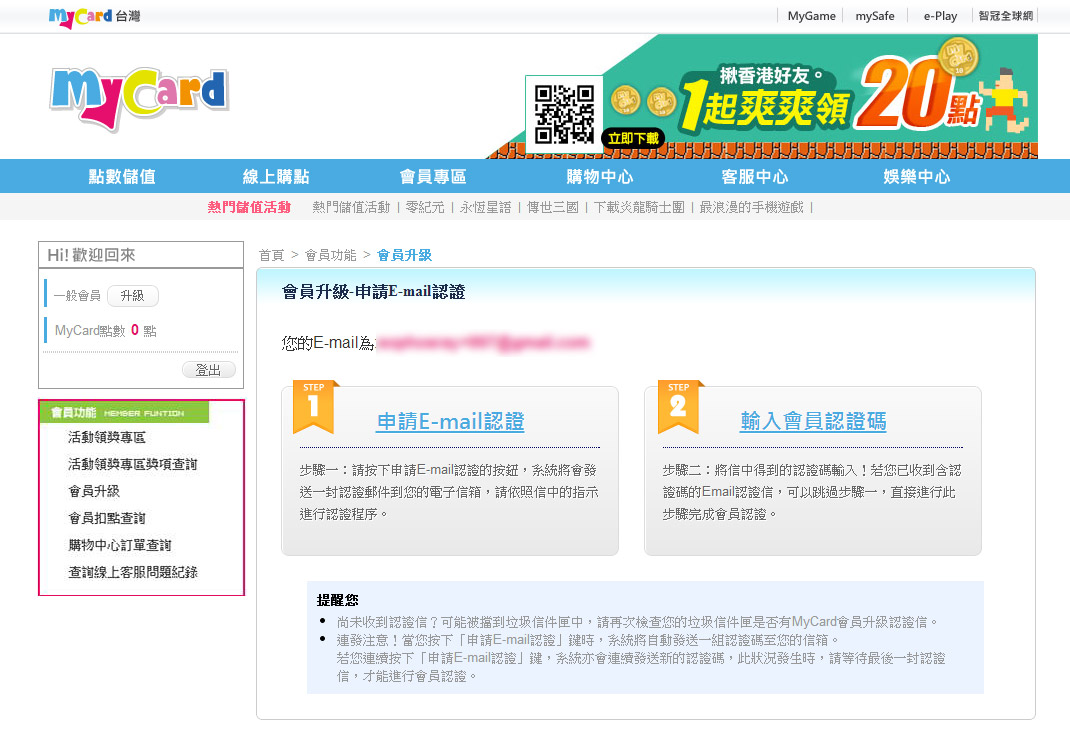Click the 提醒您 reminder heading

337,600
